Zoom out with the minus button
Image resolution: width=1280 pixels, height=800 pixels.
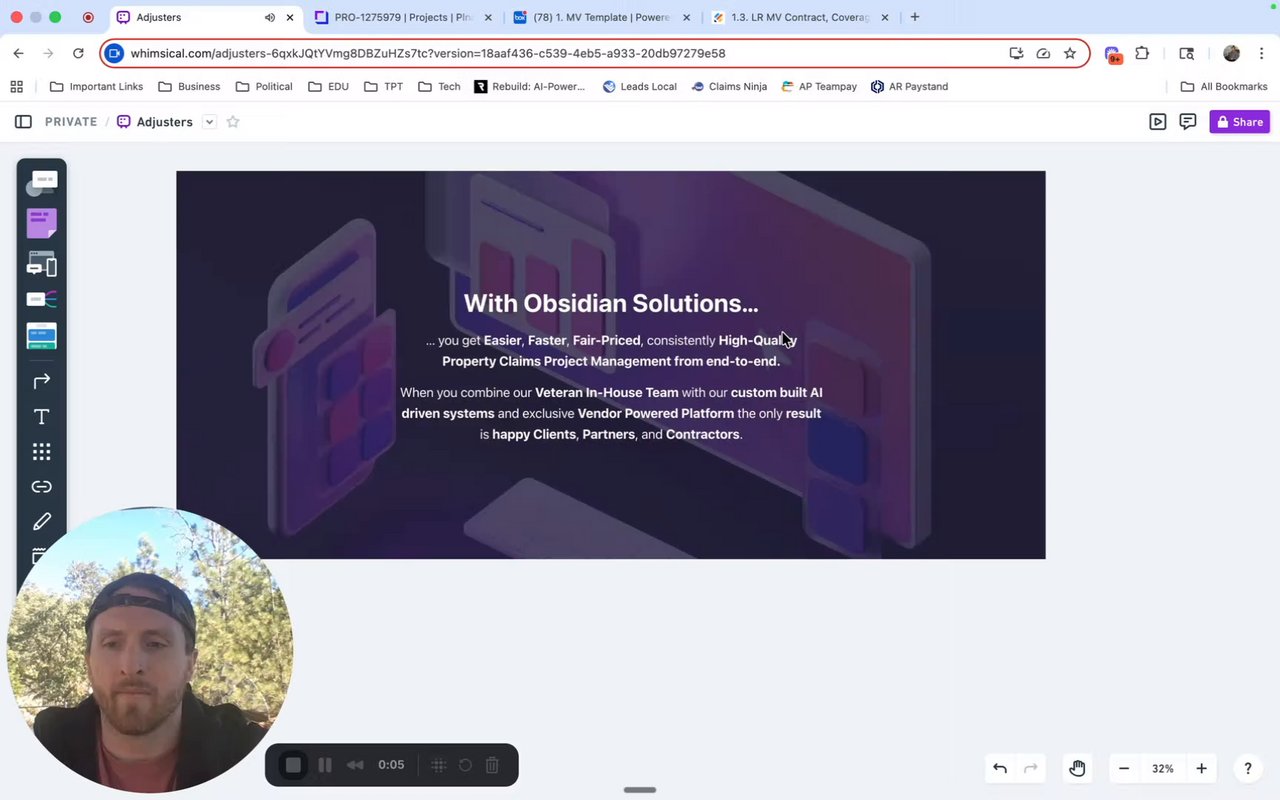pyautogui.click(x=1124, y=768)
